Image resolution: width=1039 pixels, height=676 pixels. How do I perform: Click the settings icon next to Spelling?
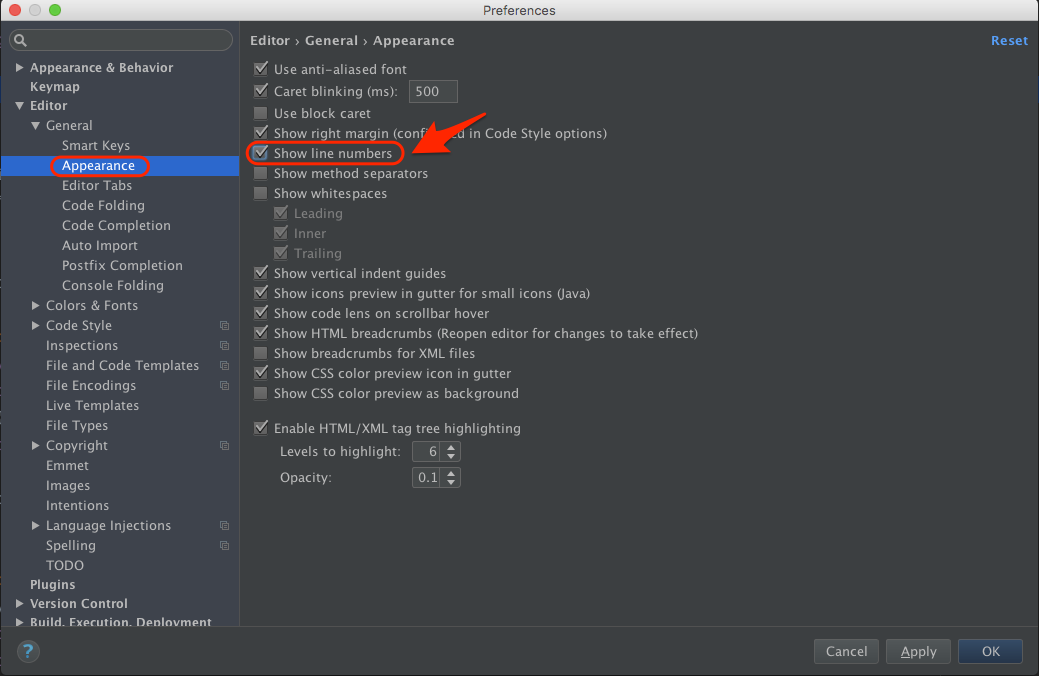click(x=224, y=545)
